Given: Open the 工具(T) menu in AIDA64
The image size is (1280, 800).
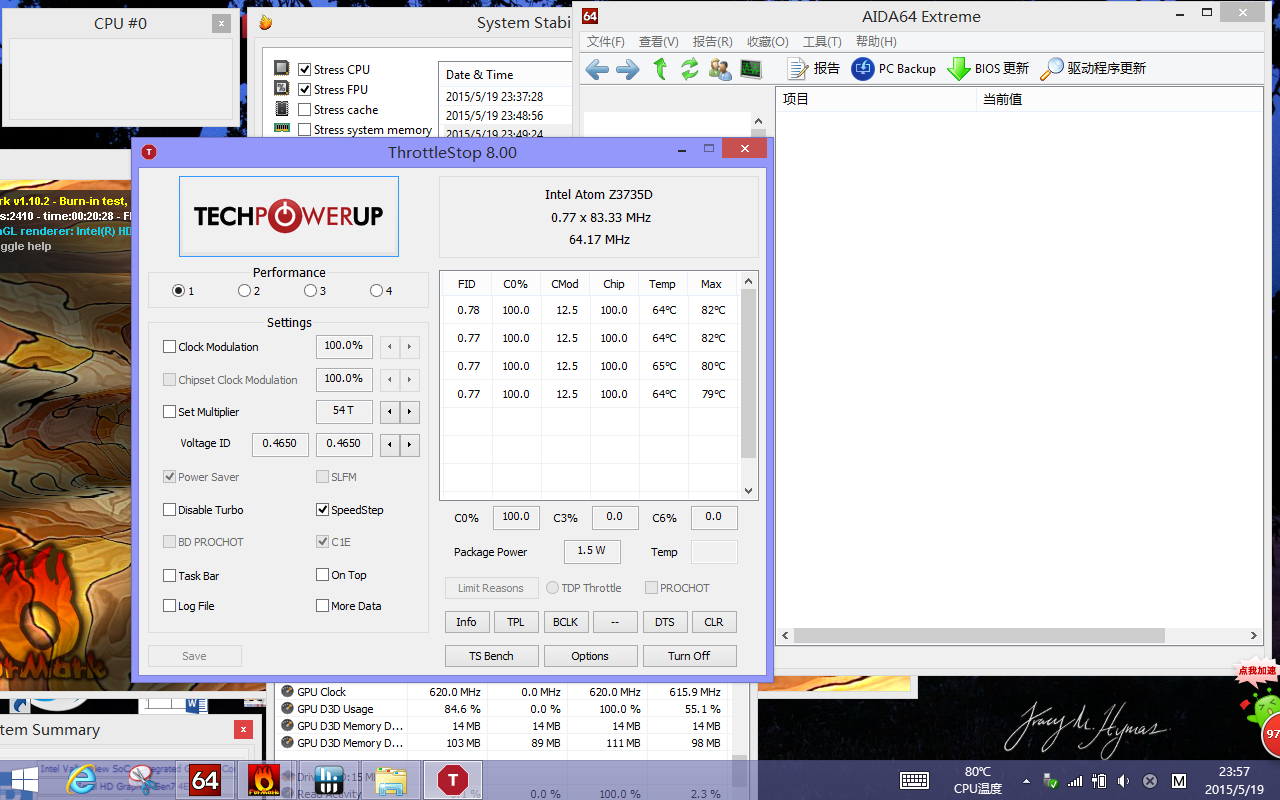Looking at the screenshot, I should (822, 42).
